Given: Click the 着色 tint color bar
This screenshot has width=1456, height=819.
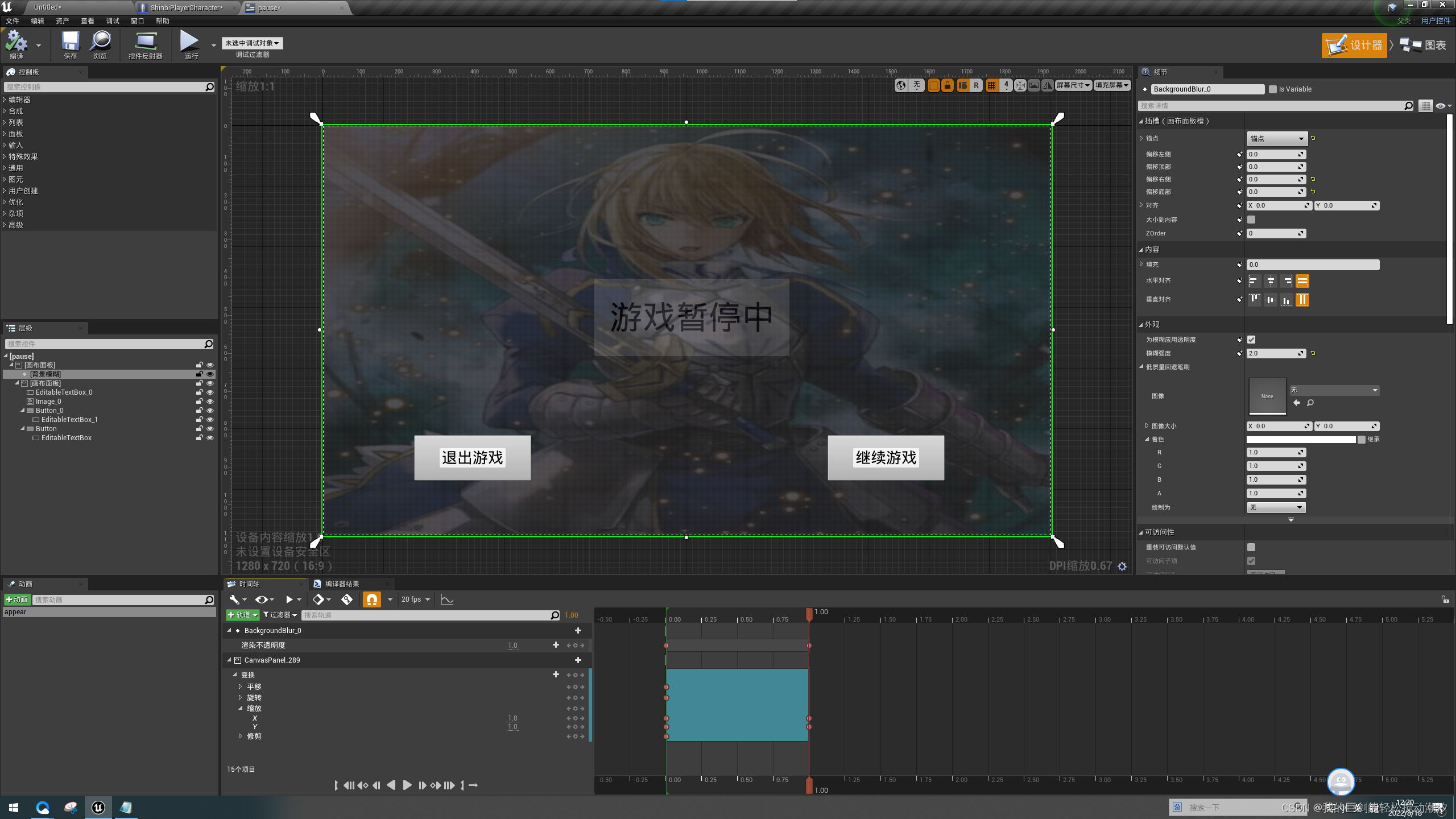Looking at the screenshot, I should 1301,440.
